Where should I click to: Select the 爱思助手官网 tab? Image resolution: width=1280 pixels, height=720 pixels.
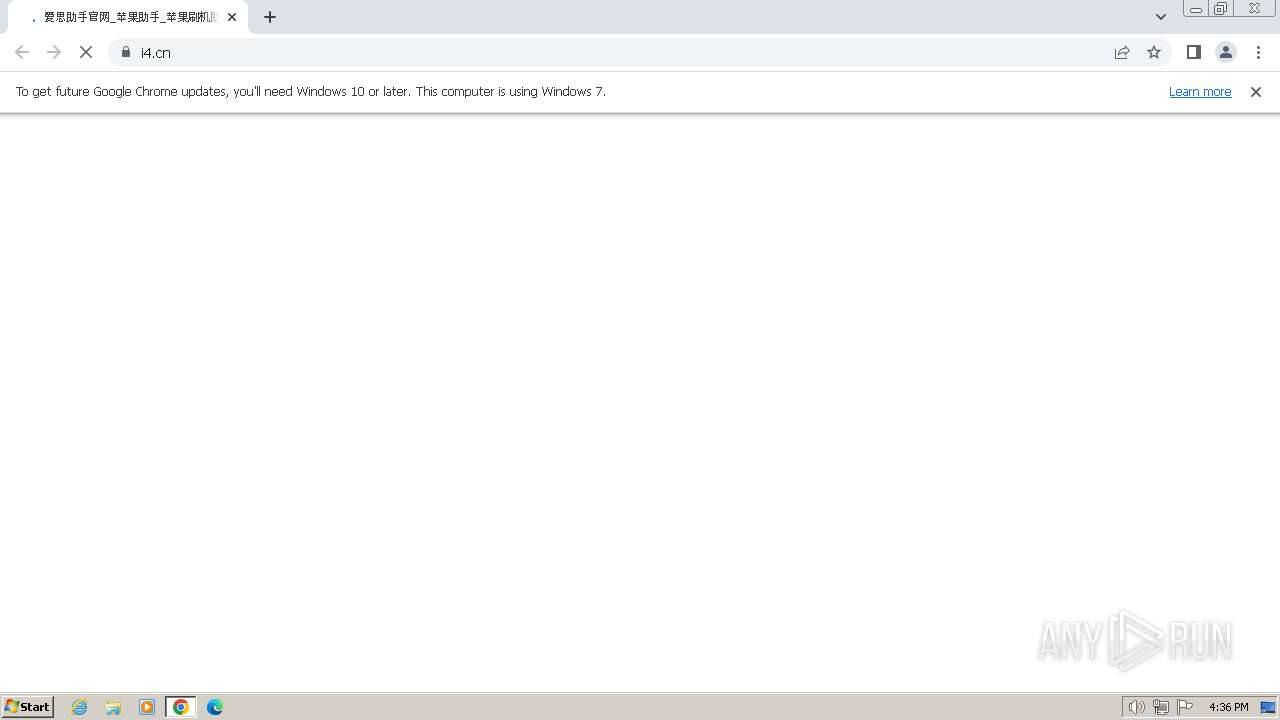point(128,17)
